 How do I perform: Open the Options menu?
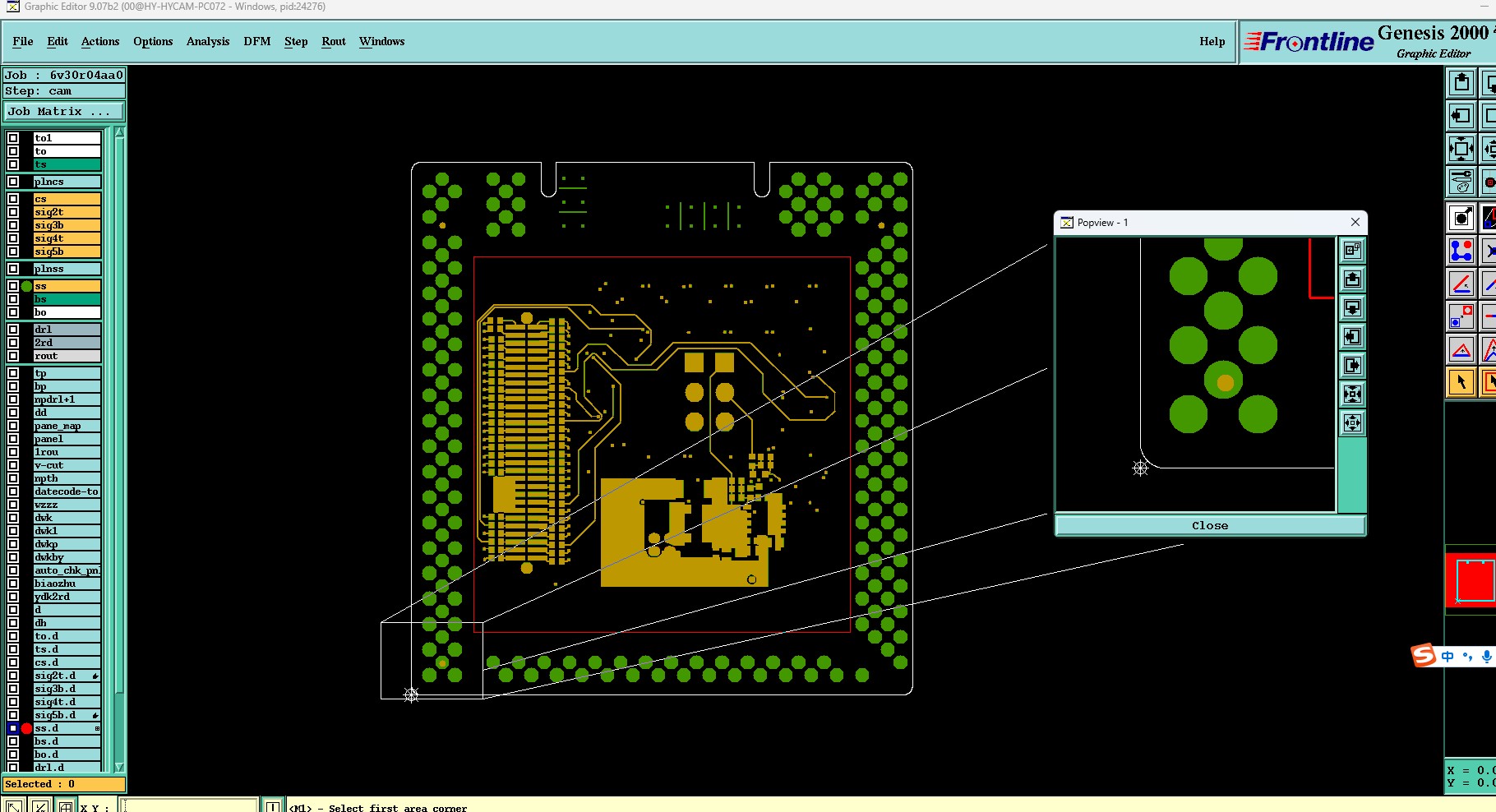153,41
